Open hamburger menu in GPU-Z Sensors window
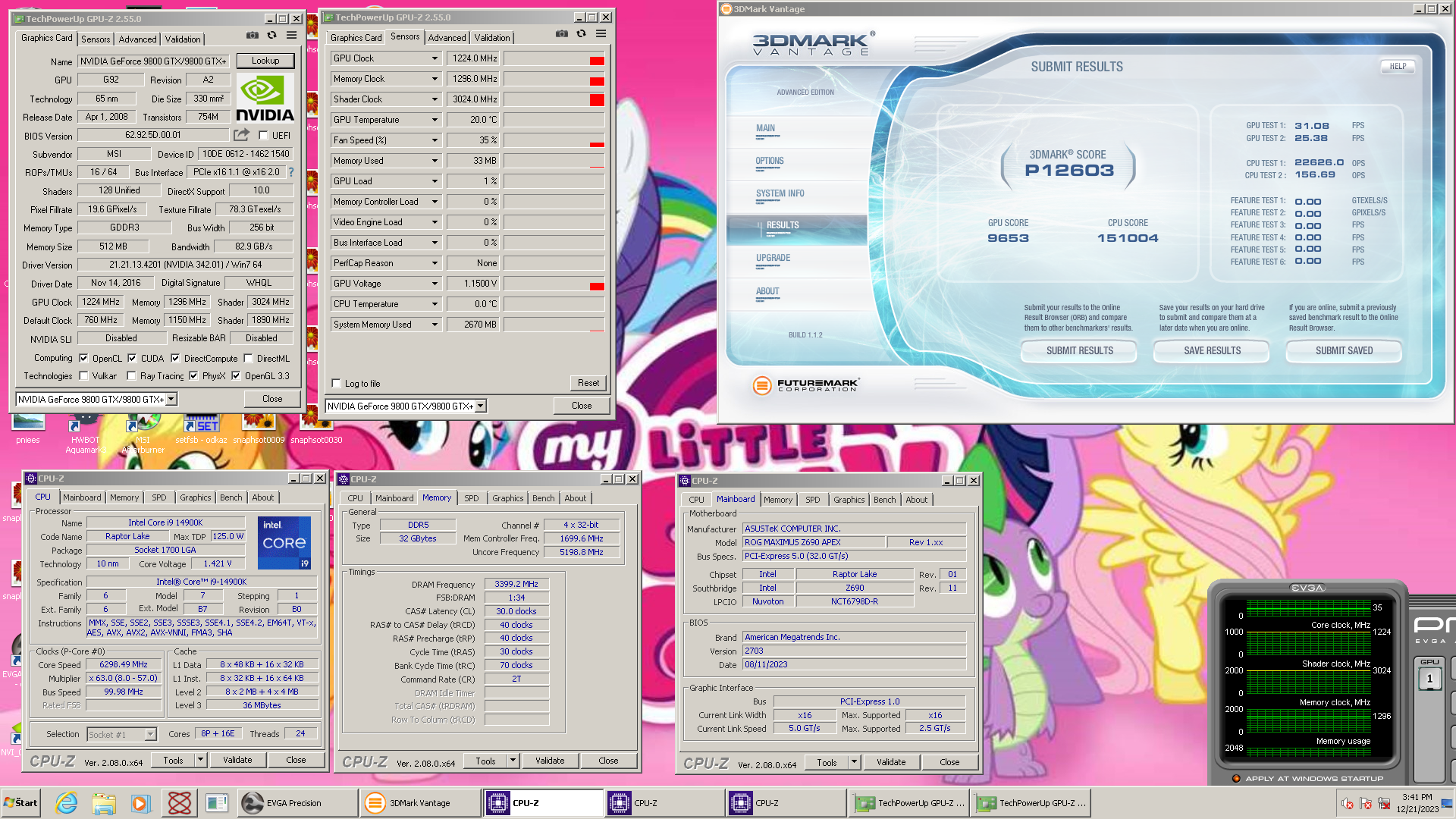The height and width of the screenshot is (819, 1456). click(x=601, y=34)
